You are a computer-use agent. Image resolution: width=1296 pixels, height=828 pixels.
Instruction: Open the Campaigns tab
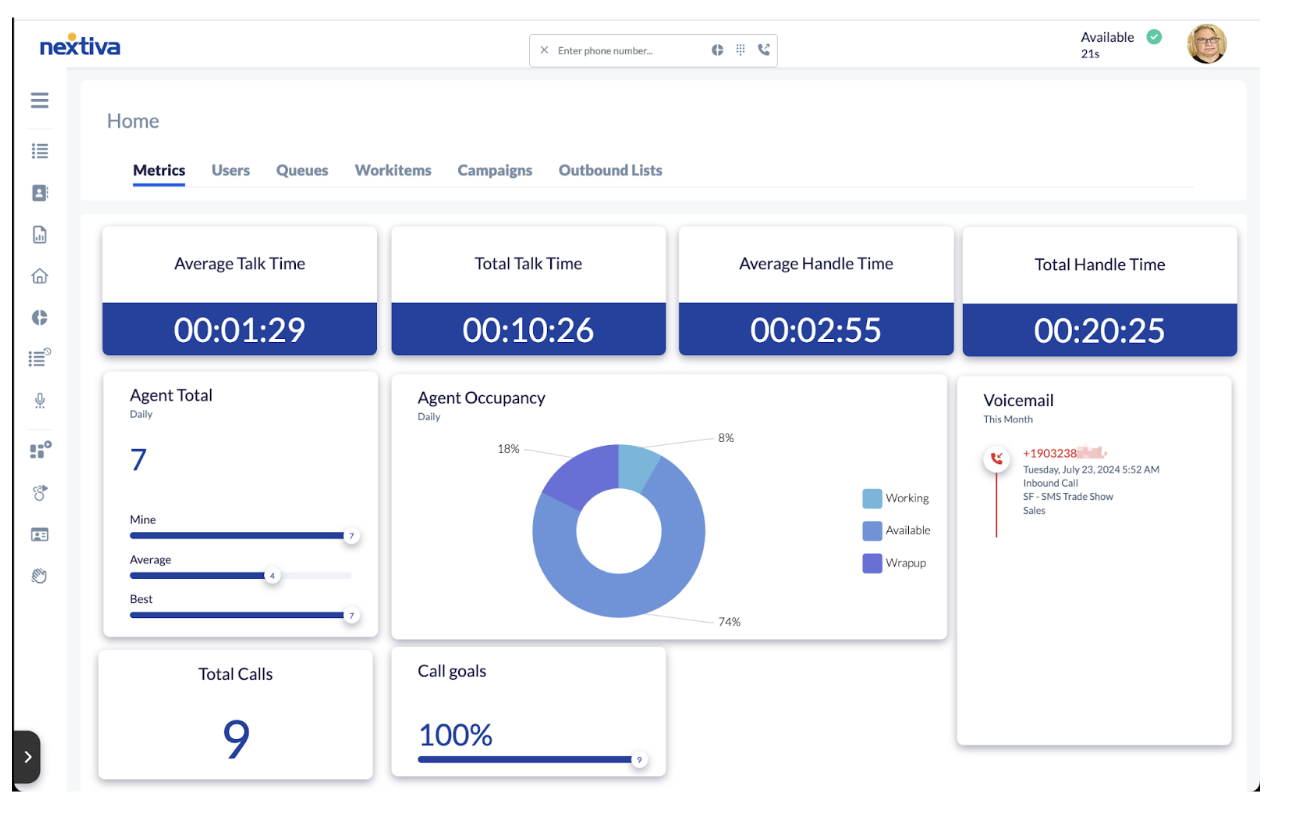[494, 170]
